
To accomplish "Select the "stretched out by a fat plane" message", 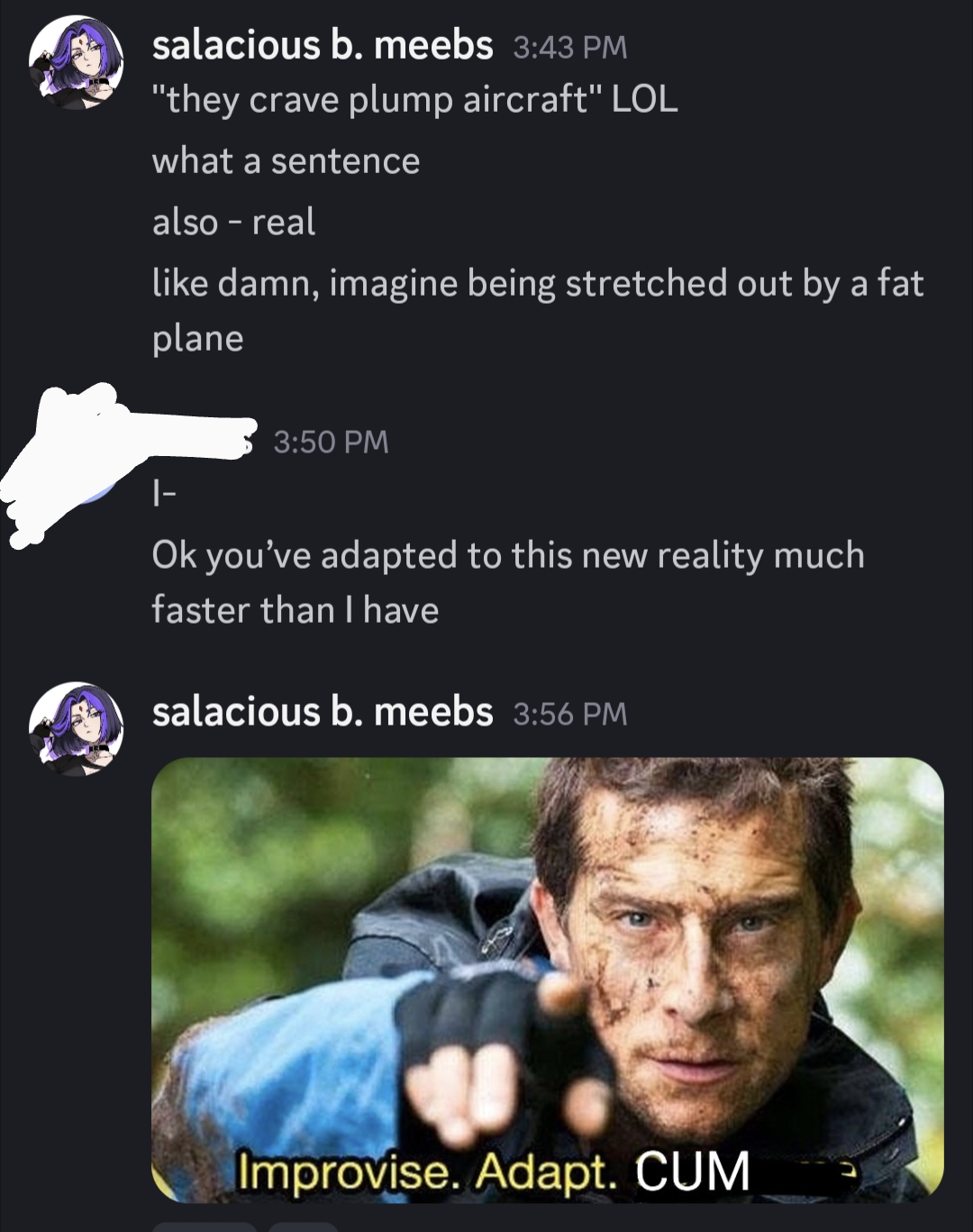I will pyautogui.click(x=538, y=311).
